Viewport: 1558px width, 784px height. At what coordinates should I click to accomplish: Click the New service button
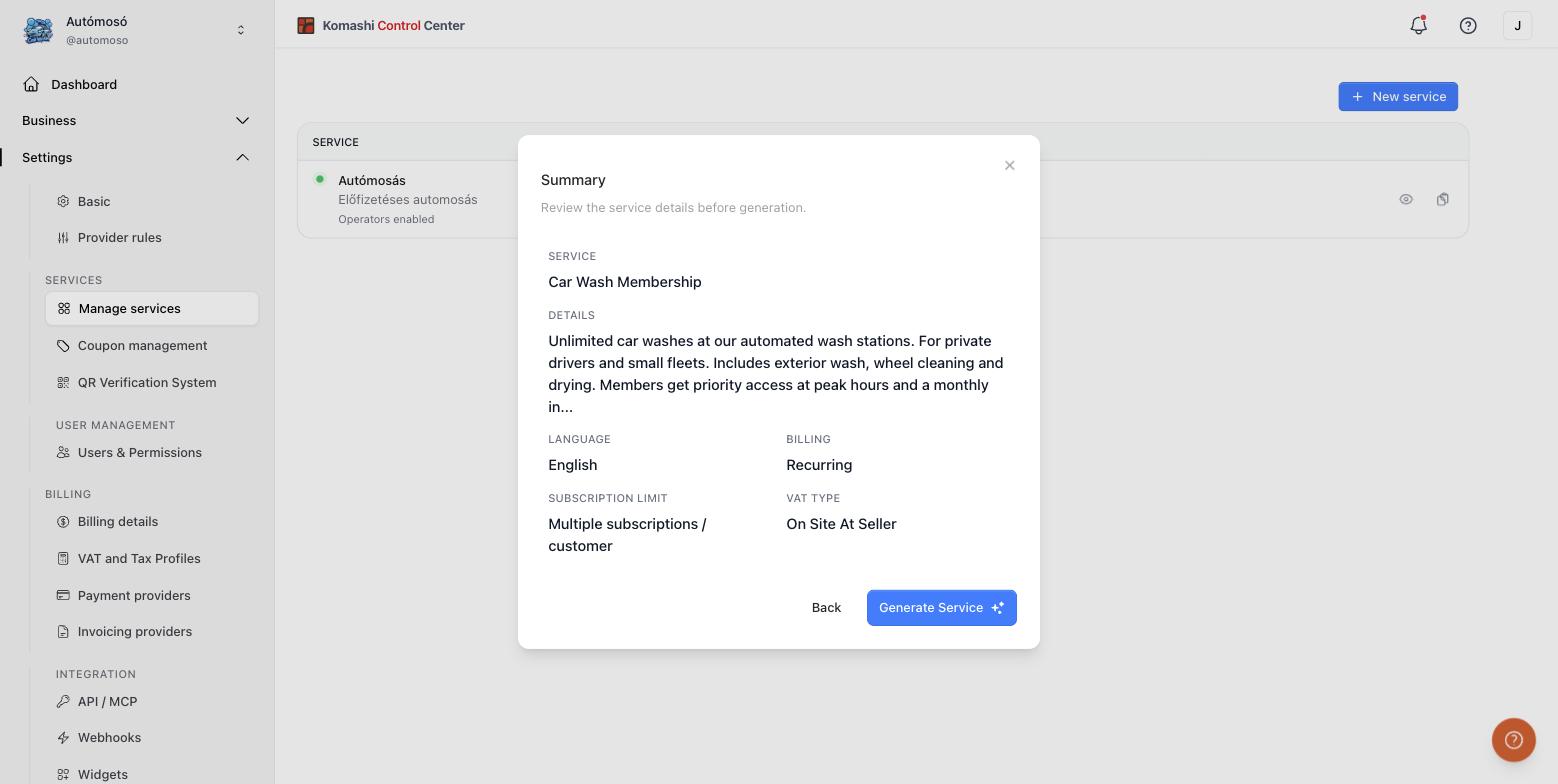click(x=1398, y=96)
